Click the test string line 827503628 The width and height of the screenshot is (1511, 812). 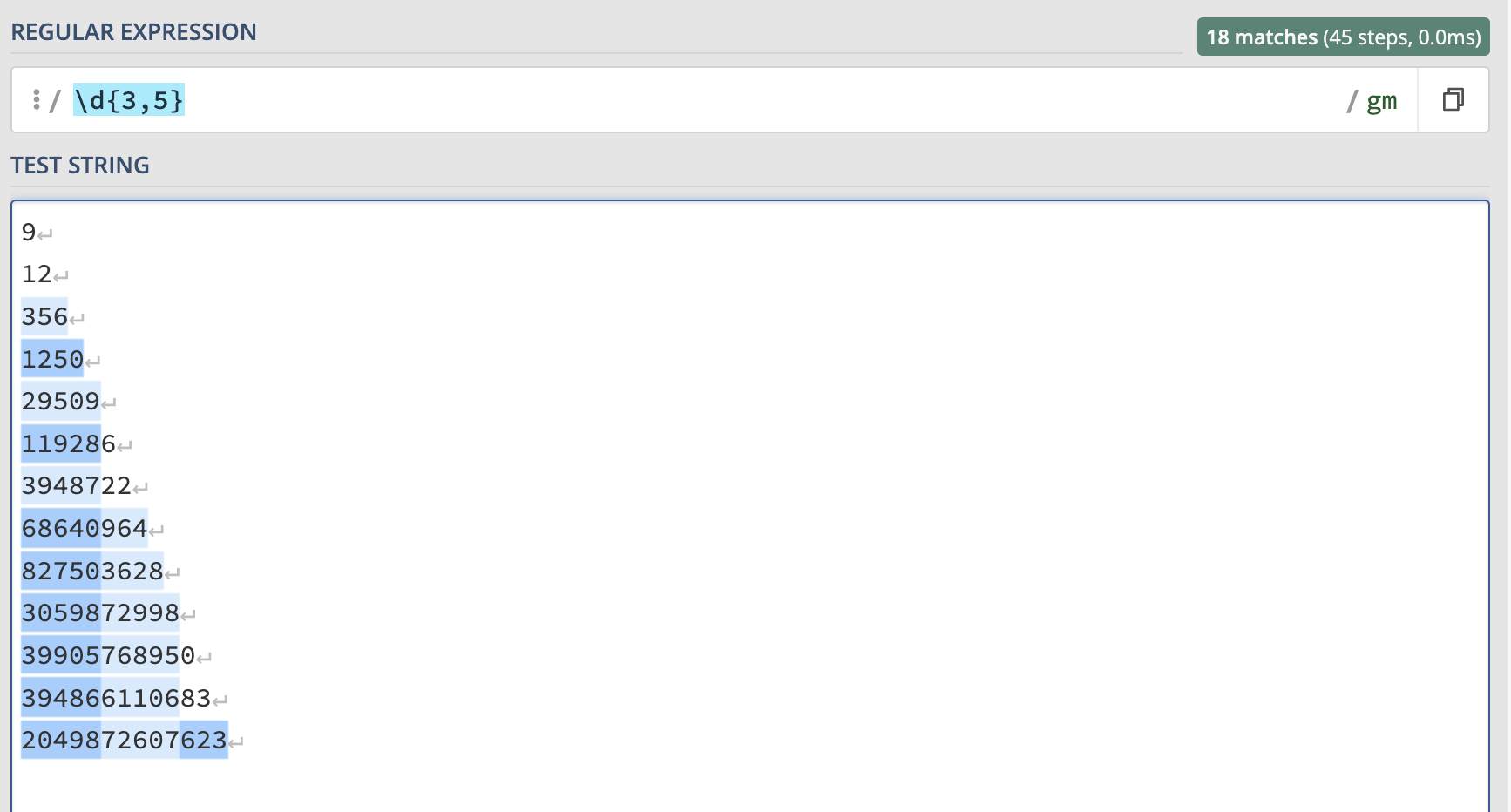click(92, 571)
